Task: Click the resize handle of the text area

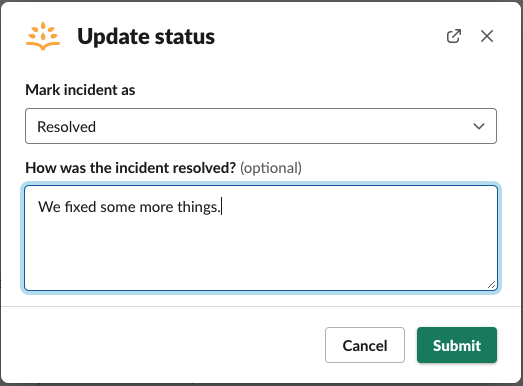Action: (x=491, y=285)
